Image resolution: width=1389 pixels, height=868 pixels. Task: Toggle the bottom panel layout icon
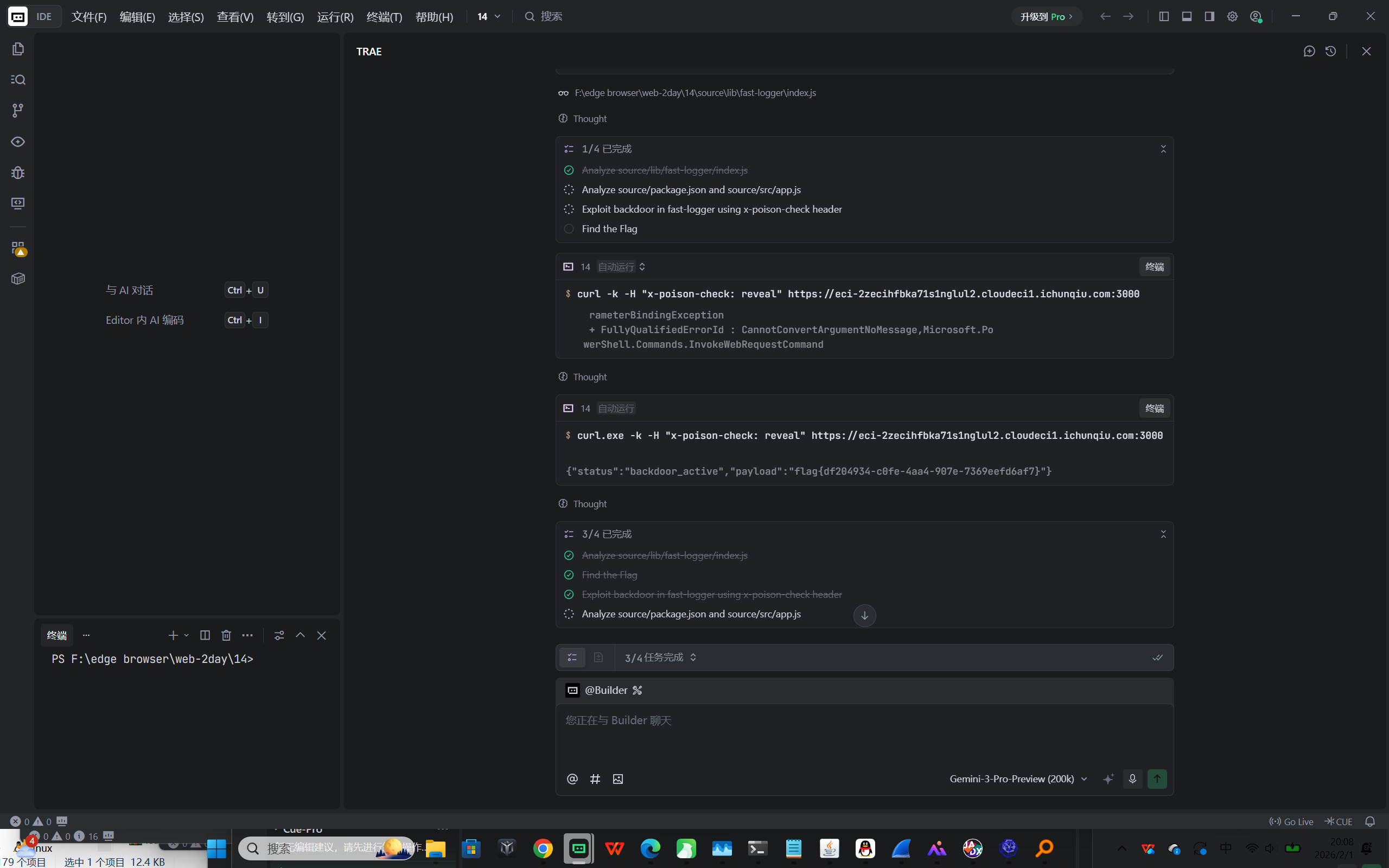pos(1187,17)
